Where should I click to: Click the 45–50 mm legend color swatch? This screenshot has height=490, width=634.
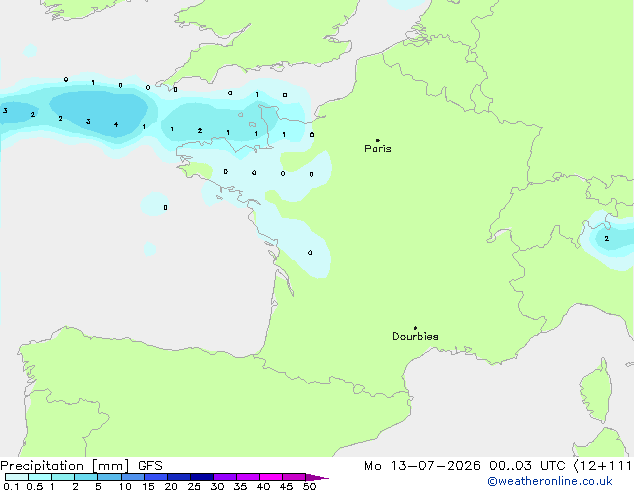pos(294,477)
